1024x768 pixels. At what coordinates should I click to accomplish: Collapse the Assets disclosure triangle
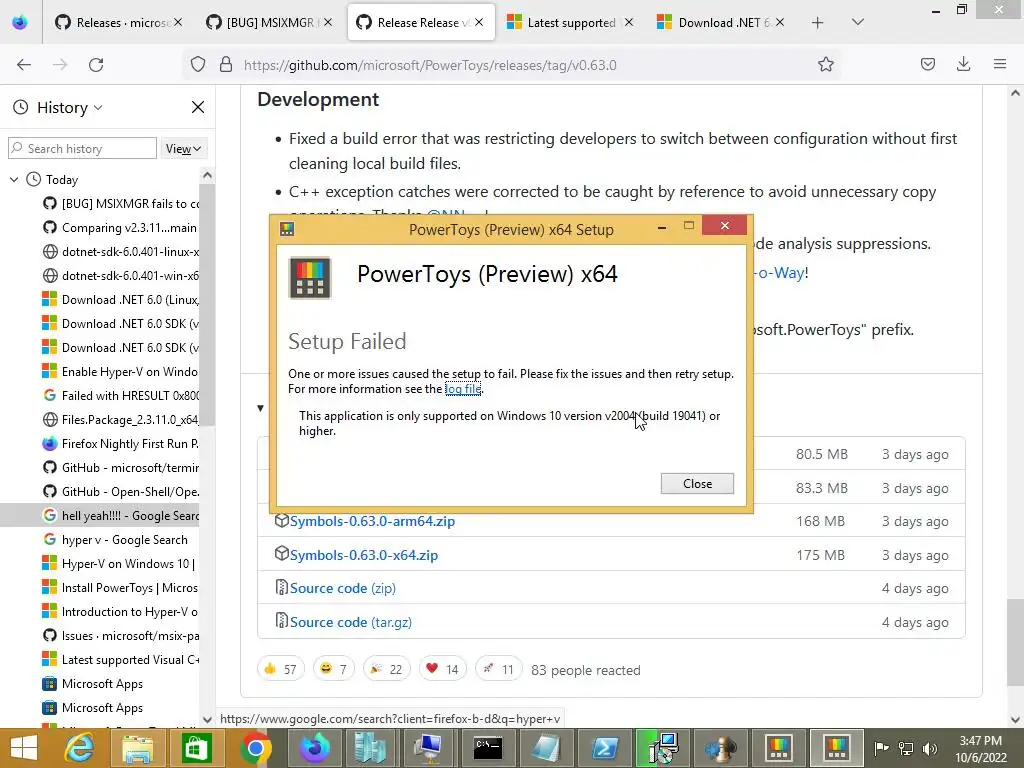tap(261, 408)
